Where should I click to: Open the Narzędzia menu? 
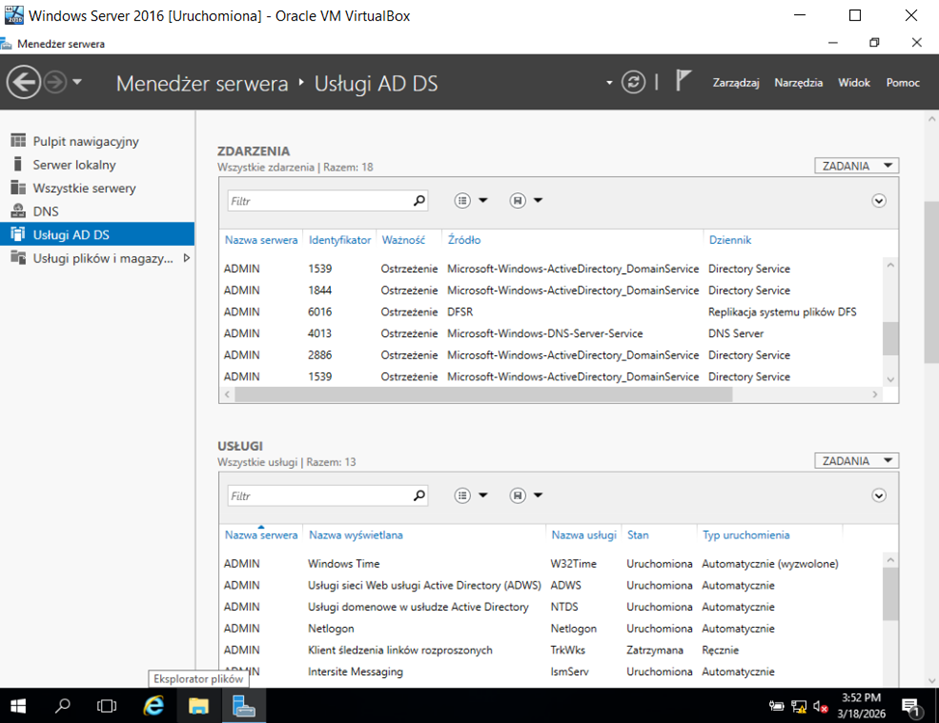[798, 83]
